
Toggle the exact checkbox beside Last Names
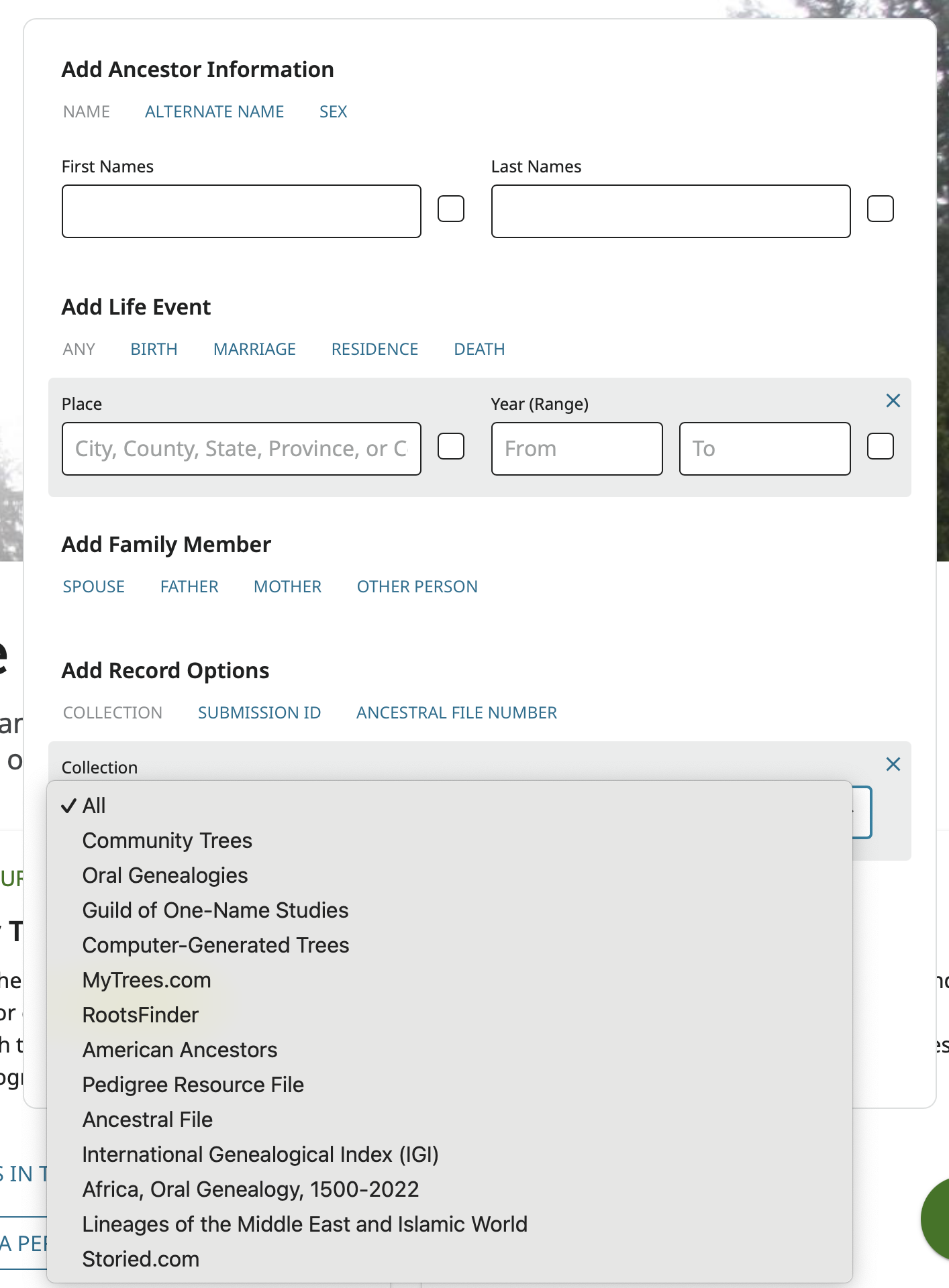coord(880,209)
